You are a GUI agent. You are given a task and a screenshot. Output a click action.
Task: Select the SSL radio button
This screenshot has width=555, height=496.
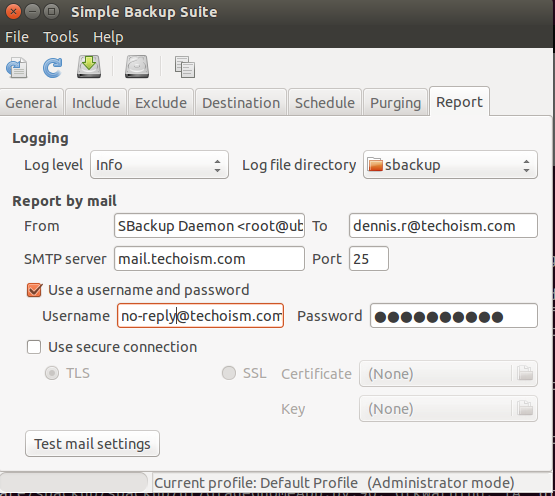point(229,373)
